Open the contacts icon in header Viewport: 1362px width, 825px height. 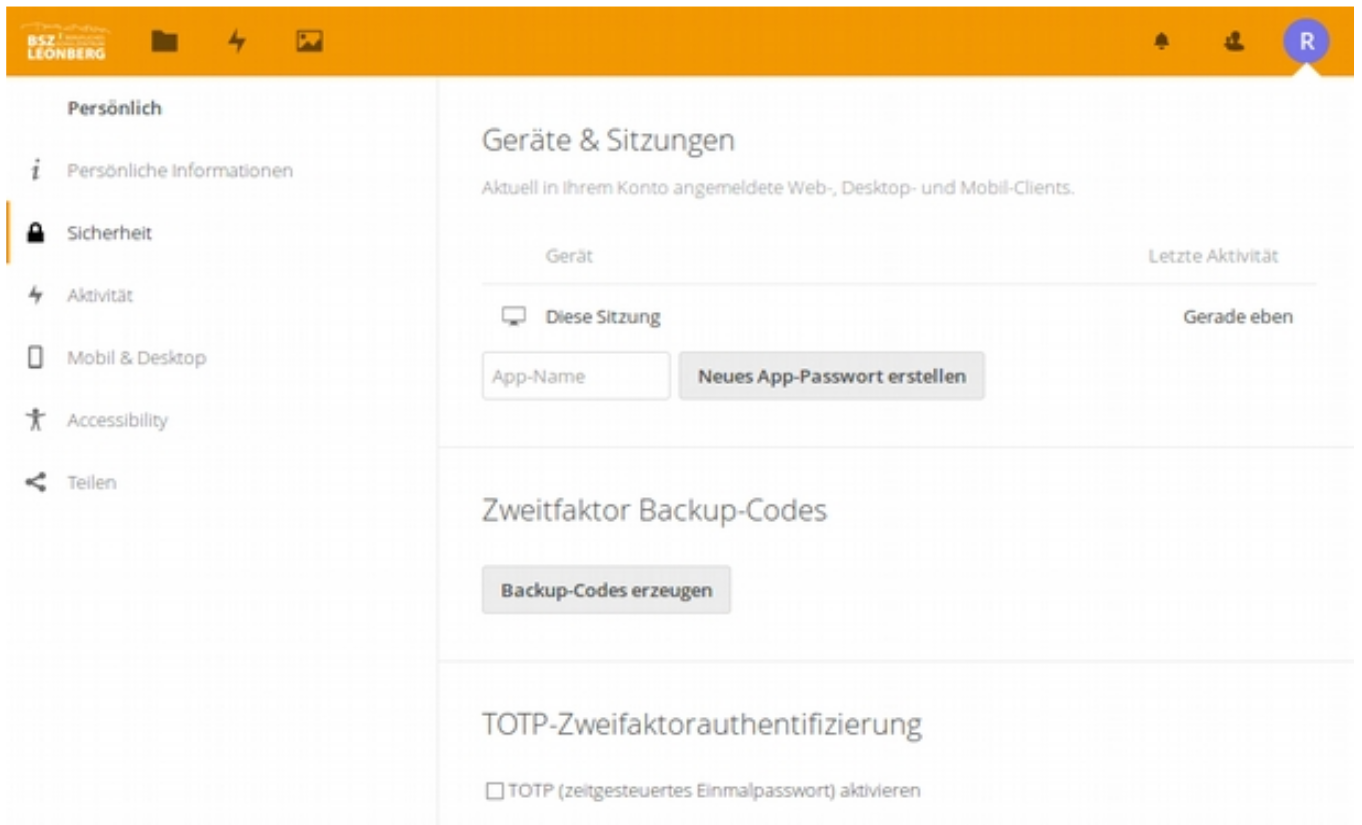1232,41
